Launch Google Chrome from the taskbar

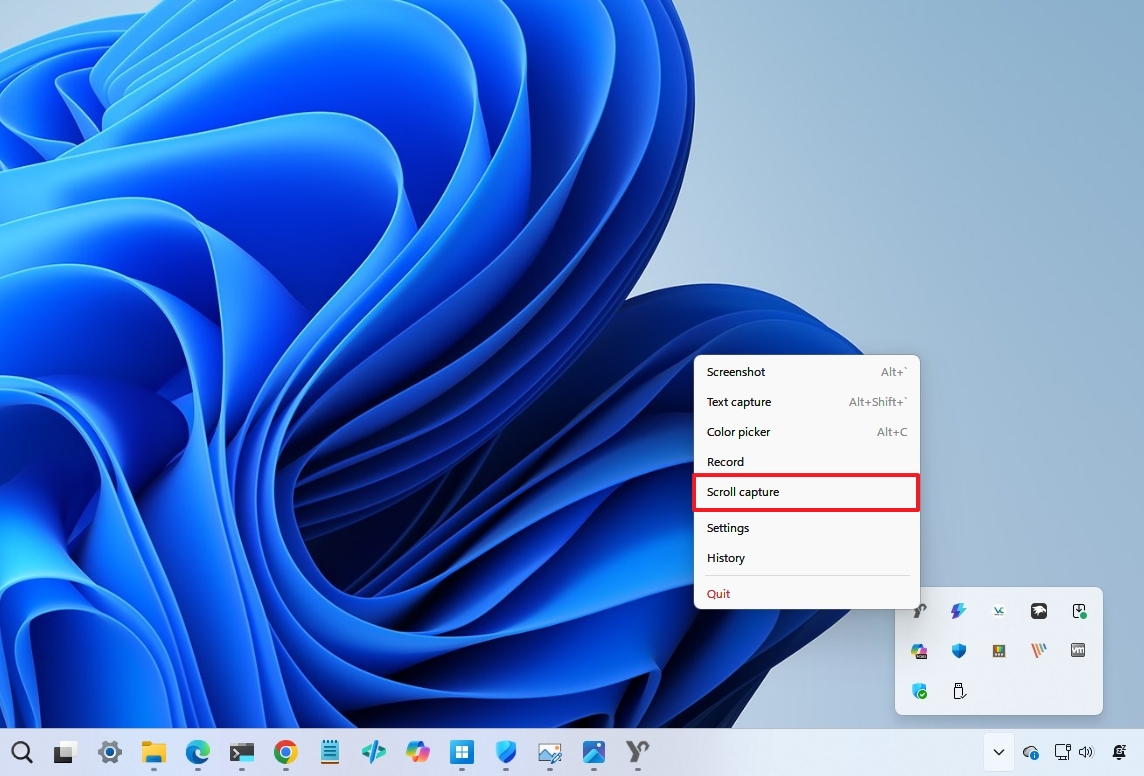click(286, 752)
